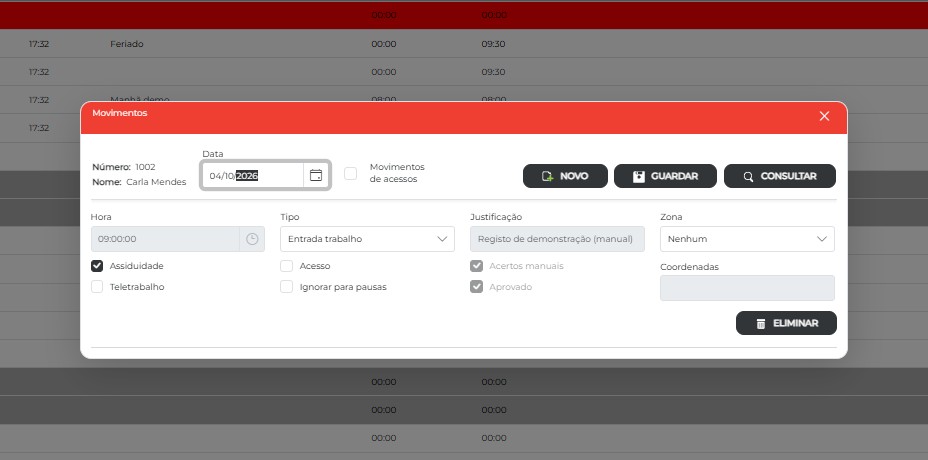
Task: Toggle the Acertos manuais checkbox
Action: tap(476, 266)
